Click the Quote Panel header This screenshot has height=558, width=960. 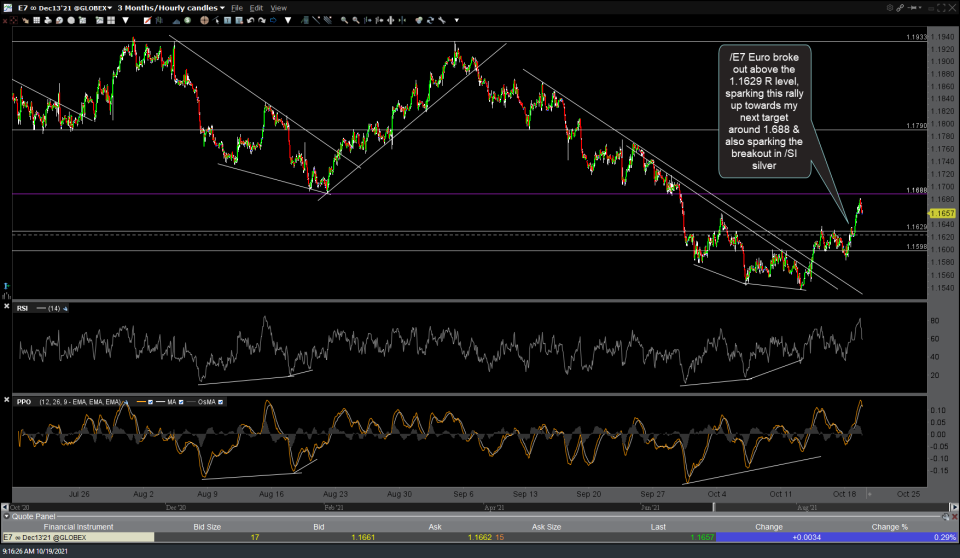pyautogui.click(x=34, y=517)
